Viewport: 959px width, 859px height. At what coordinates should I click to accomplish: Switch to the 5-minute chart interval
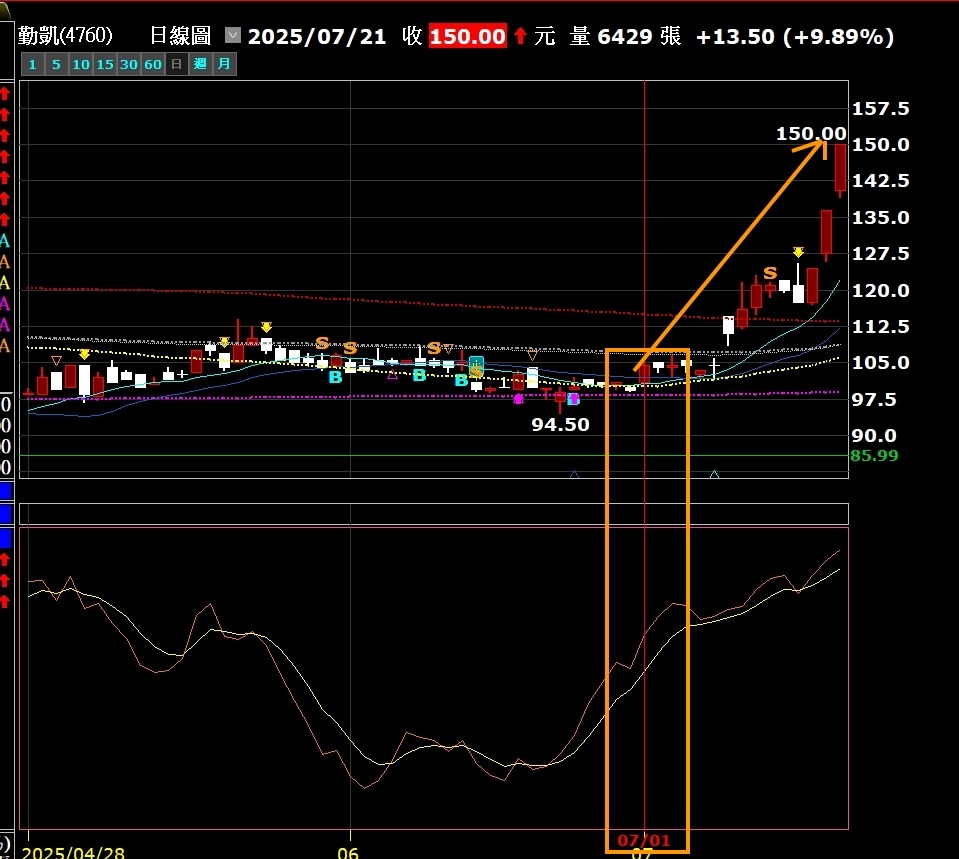(56, 64)
